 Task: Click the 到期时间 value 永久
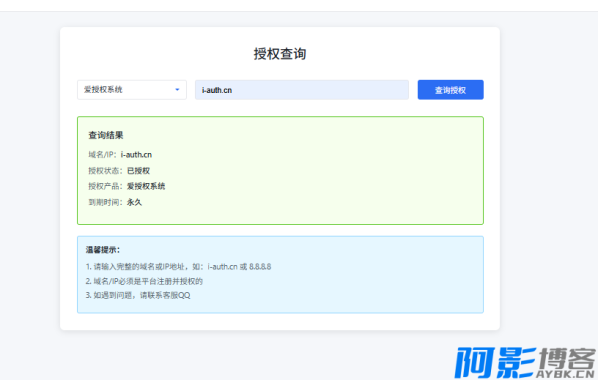[x=134, y=202]
